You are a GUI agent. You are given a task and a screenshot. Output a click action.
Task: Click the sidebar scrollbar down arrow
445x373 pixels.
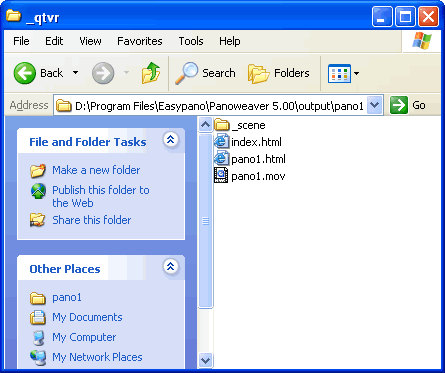(x=205, y=360)
